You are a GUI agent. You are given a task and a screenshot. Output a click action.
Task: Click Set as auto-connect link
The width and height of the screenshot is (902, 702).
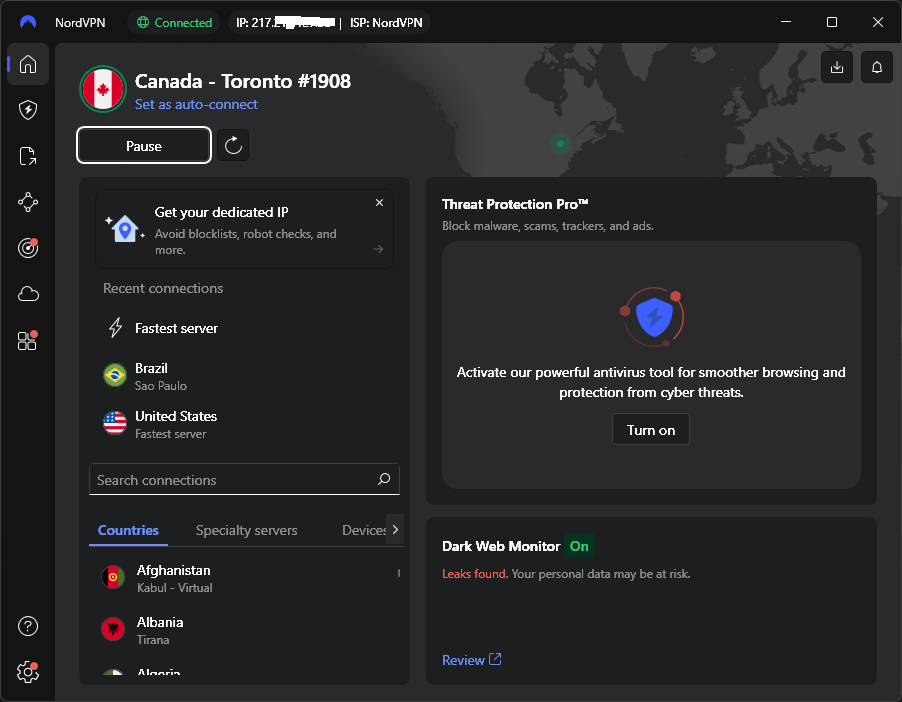[x=196, y=104]
